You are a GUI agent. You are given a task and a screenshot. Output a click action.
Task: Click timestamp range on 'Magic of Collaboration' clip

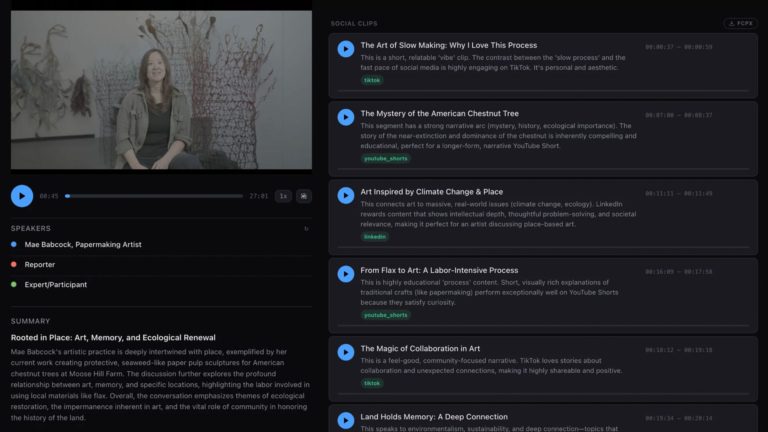click(x=678, y=350)
